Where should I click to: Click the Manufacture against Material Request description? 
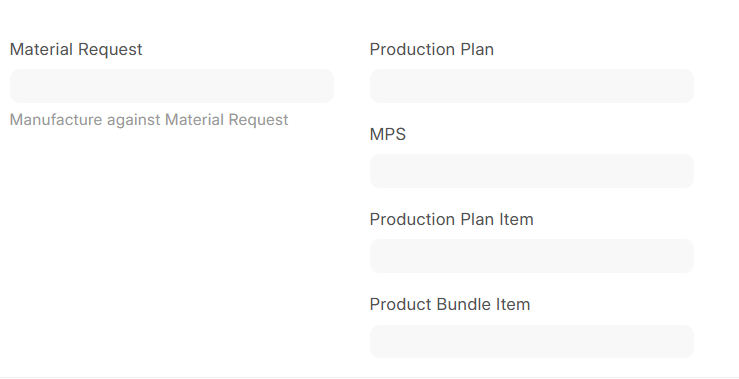pos(149,120)
